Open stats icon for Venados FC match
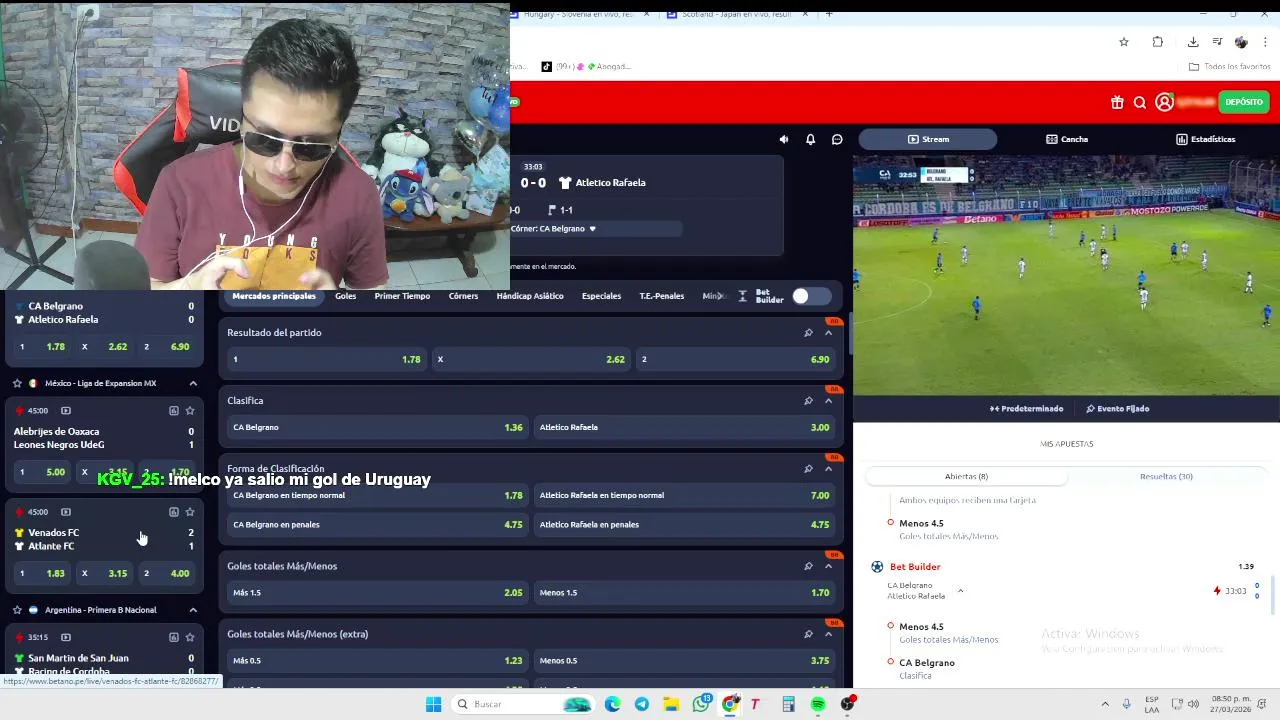Screen dimensions: 1280x720 coord(173,512)
